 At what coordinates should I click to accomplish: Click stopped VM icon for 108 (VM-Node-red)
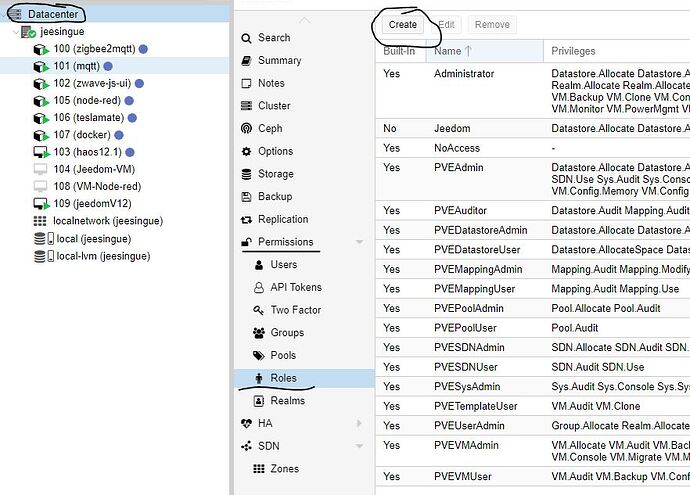click(40, 187)
